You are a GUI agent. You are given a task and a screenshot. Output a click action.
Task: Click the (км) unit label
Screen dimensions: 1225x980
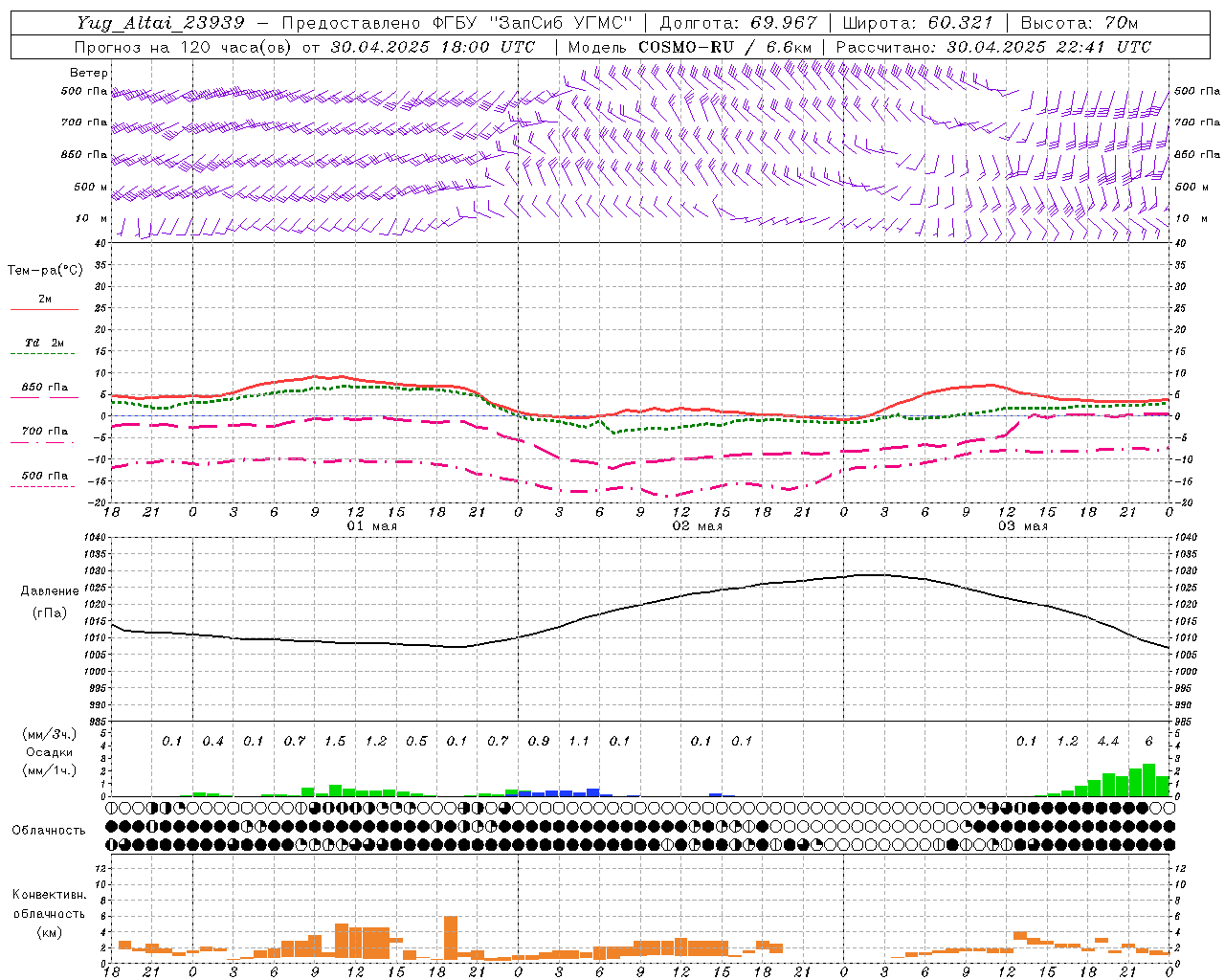point(49,932)
